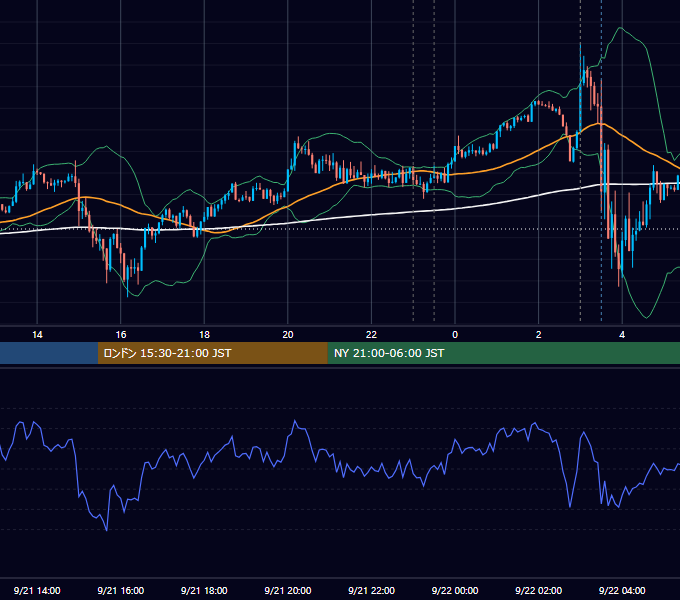Click the 9/21 22:00 date label
The height and width of the screenshot is (600, 680).
point(371,590)
